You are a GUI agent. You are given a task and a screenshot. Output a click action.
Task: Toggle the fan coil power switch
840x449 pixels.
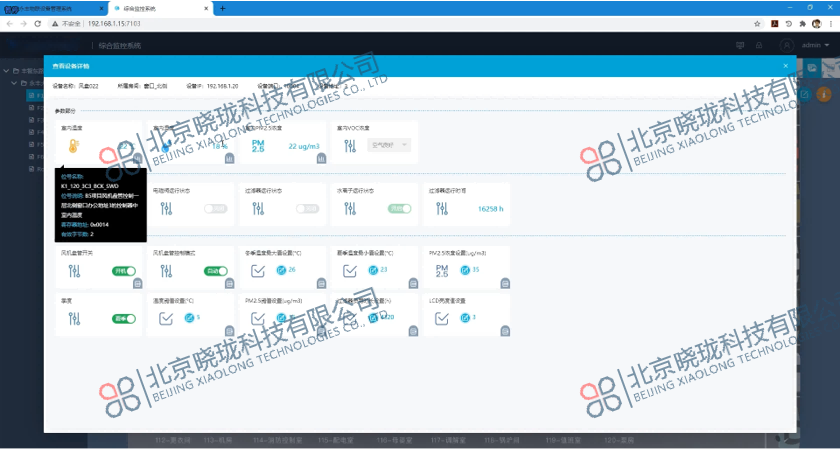pyautogui.click(x=123, y=271)
